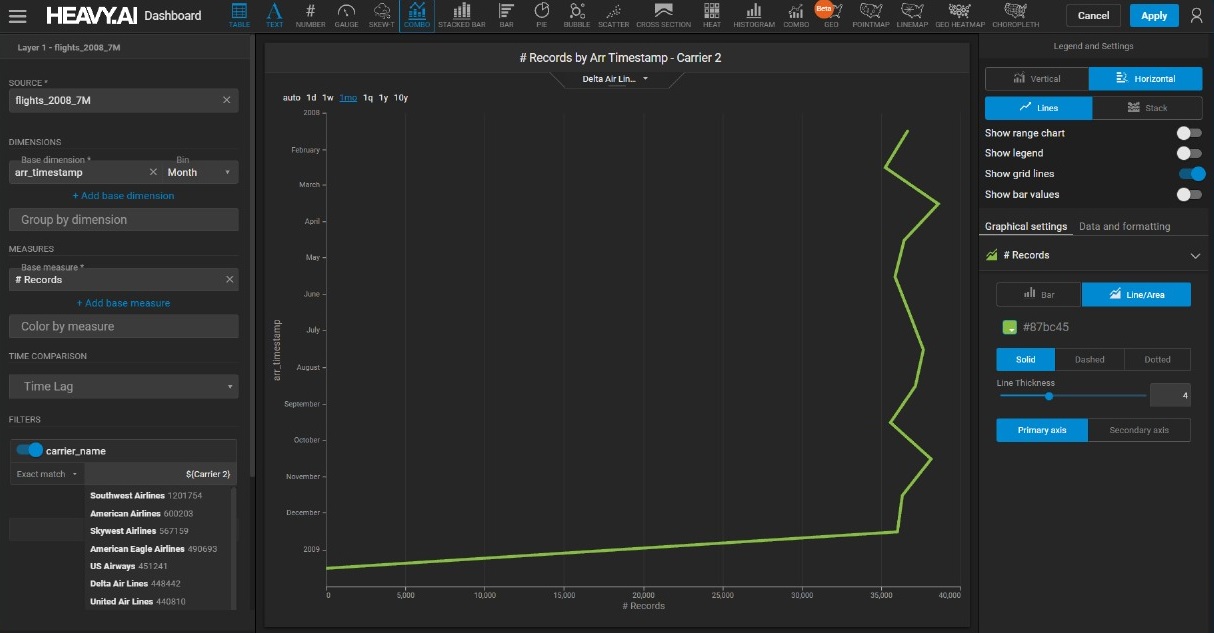This screenshot has height=633, width=1214.
Task: Choose the Choropleth map chart type
Action: [1016, 15]
